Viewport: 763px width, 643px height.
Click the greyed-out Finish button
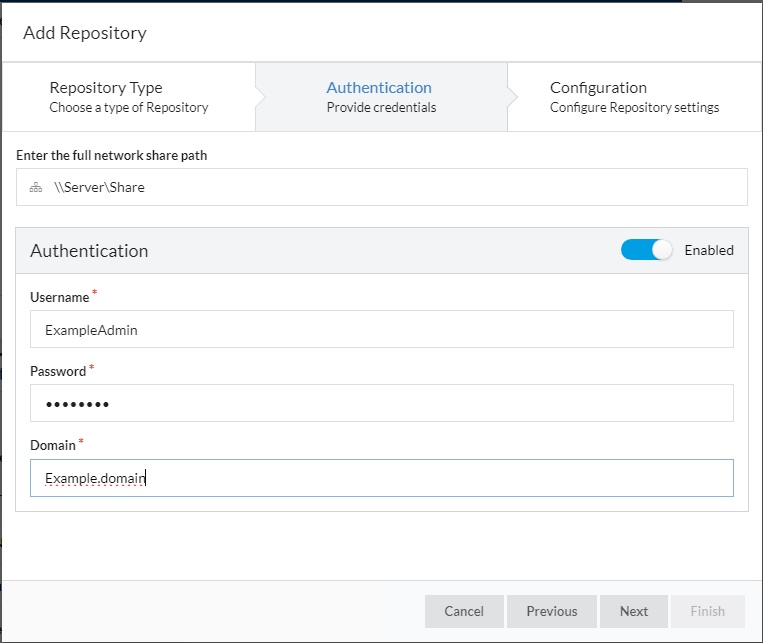pos(708,611)
